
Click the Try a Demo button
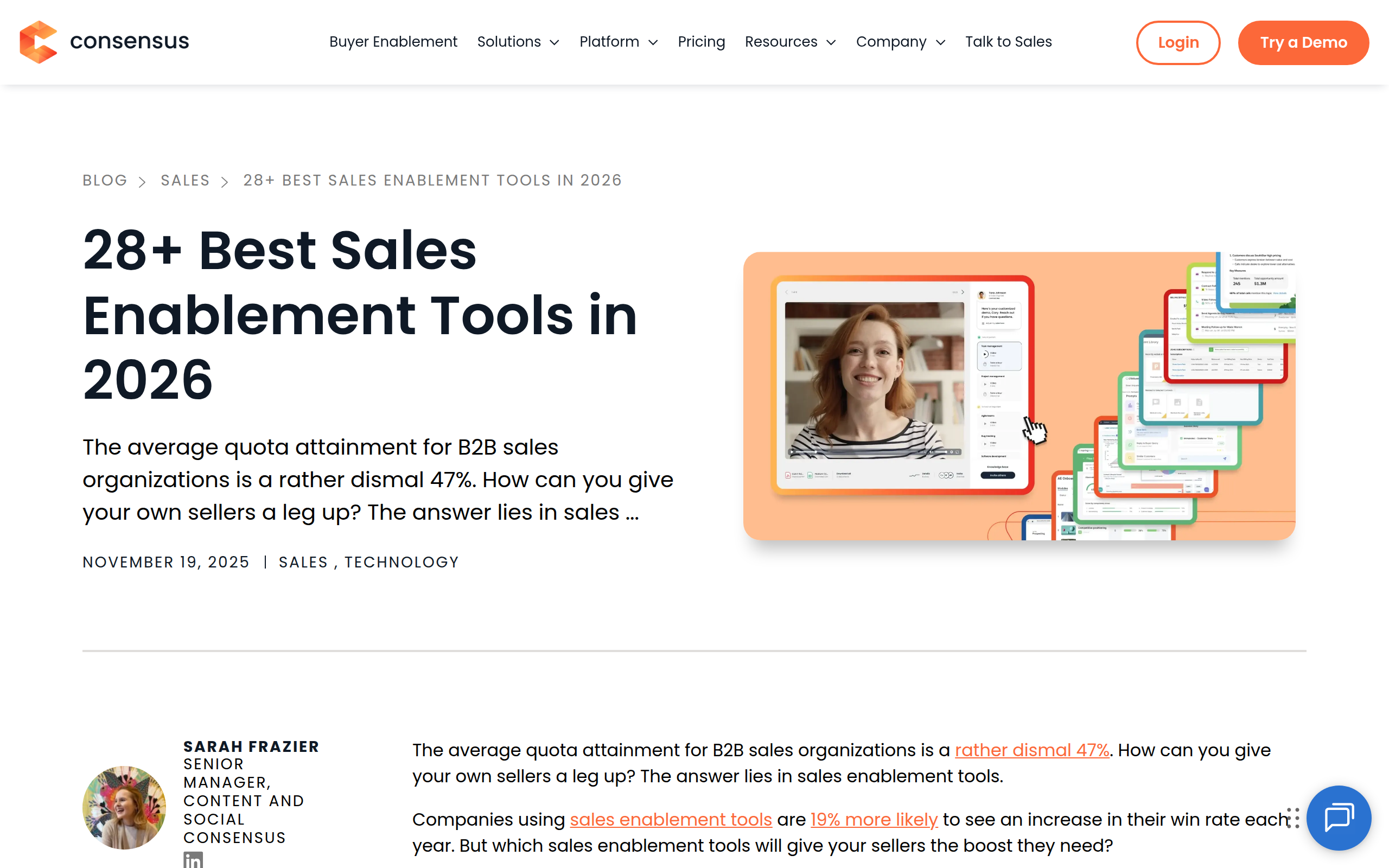coord(1303,42)
